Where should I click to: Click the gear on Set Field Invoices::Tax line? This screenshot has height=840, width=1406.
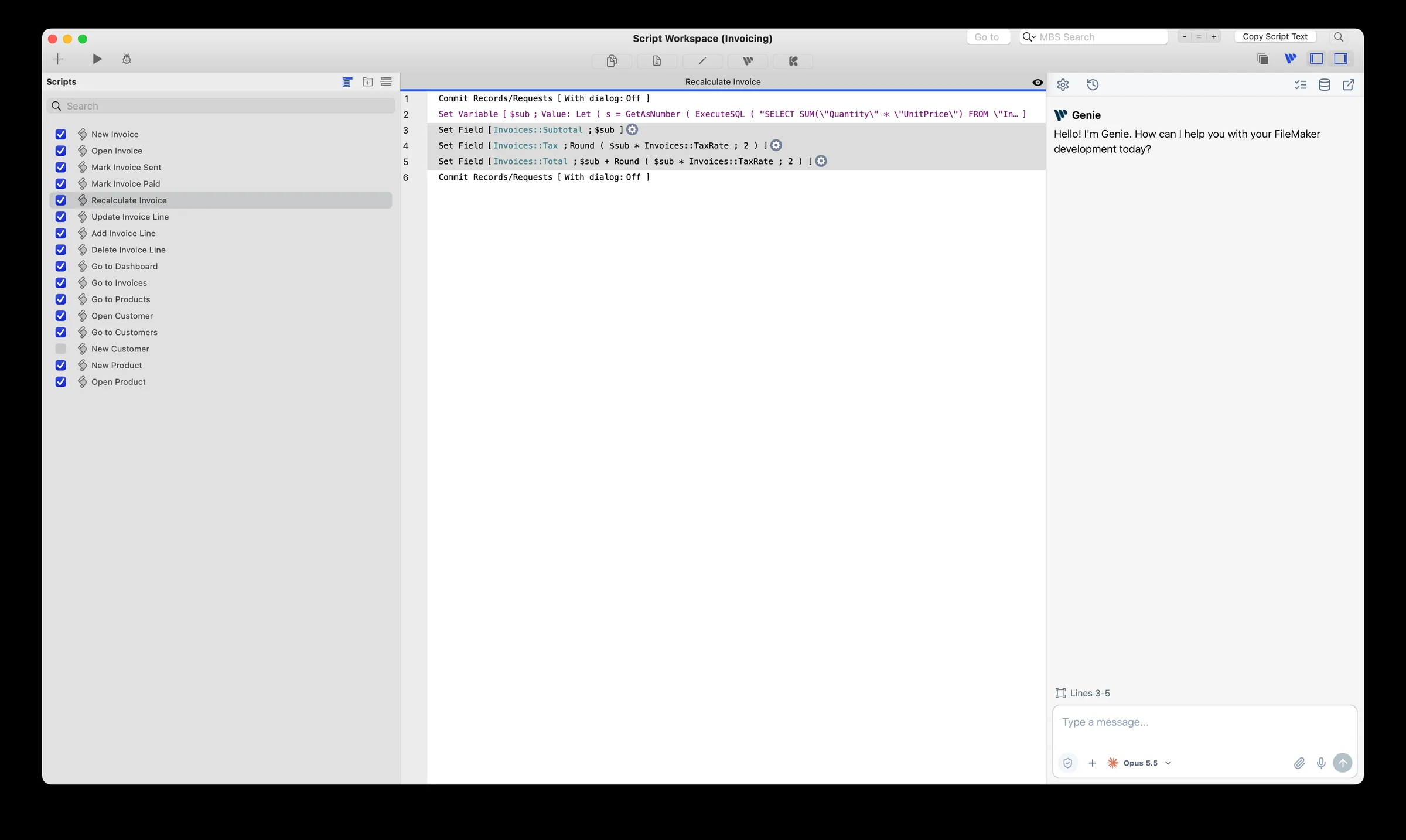(776, 145)
